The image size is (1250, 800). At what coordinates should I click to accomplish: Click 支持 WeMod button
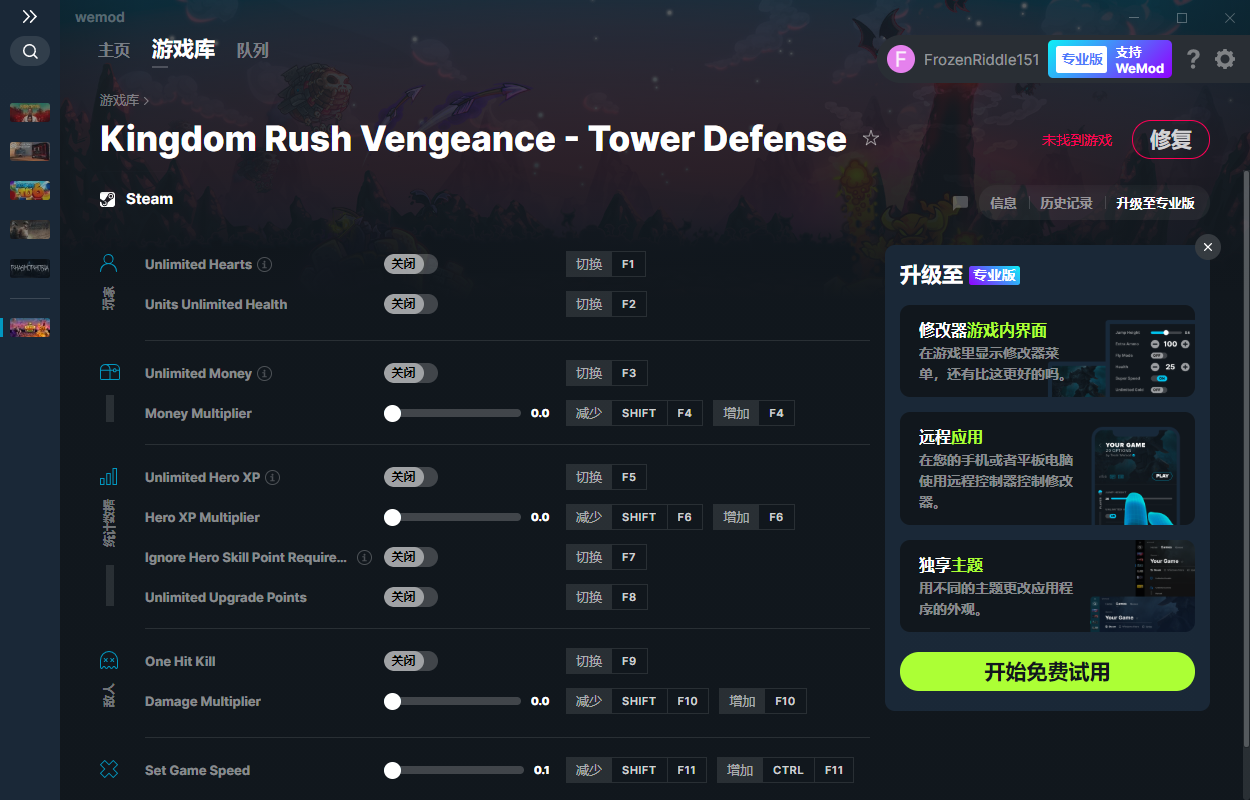point(1140,59)
